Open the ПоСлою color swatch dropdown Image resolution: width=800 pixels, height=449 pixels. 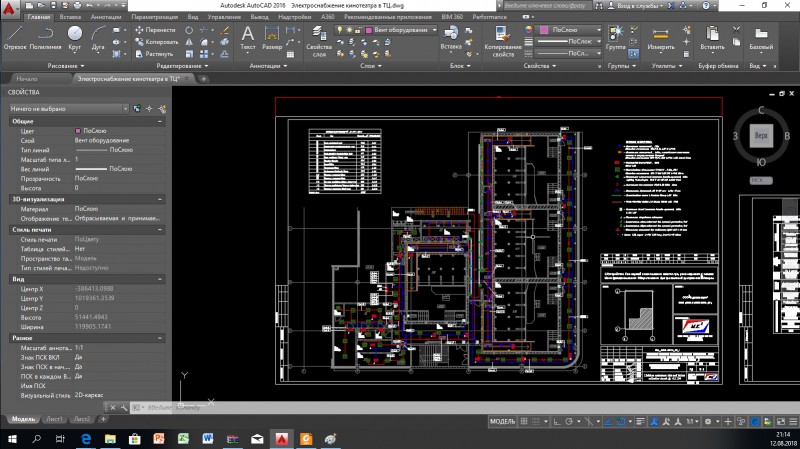(x=570, y=30)
